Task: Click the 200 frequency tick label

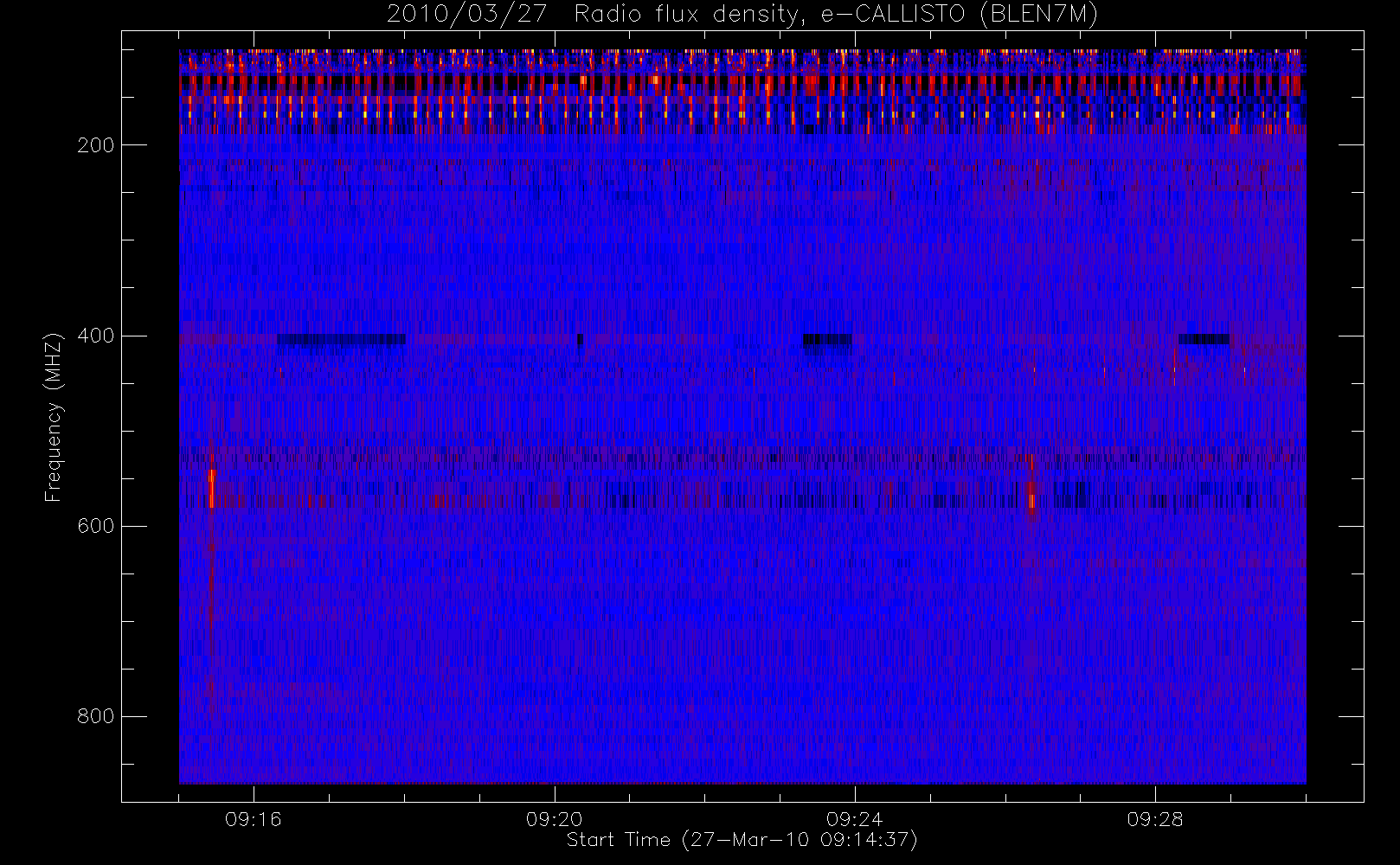Action: click(96, 145)
